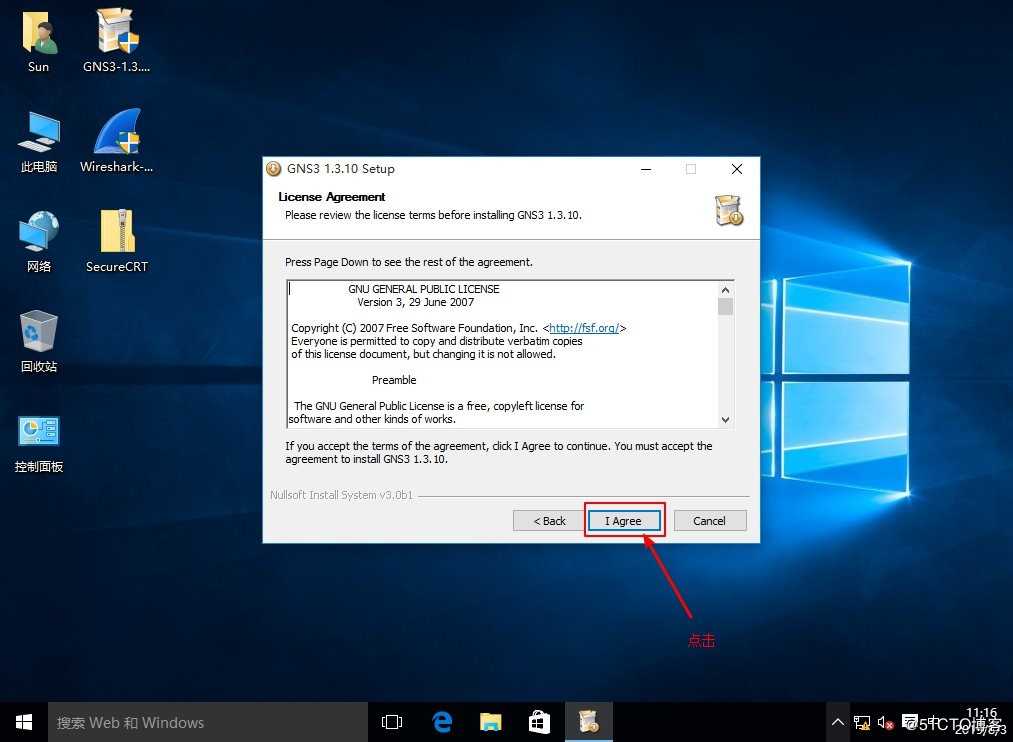Cancel the GNS3 setup
1013x742 pixels.
(710, 520)
